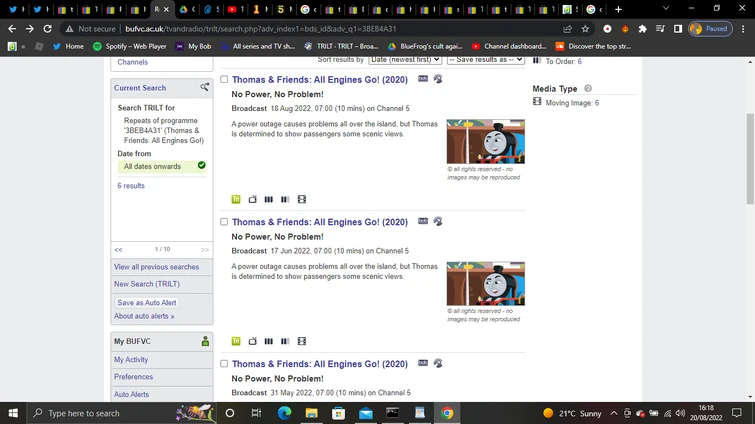
Task: Open the Sort results by dropdown
Action: point(405,60)
